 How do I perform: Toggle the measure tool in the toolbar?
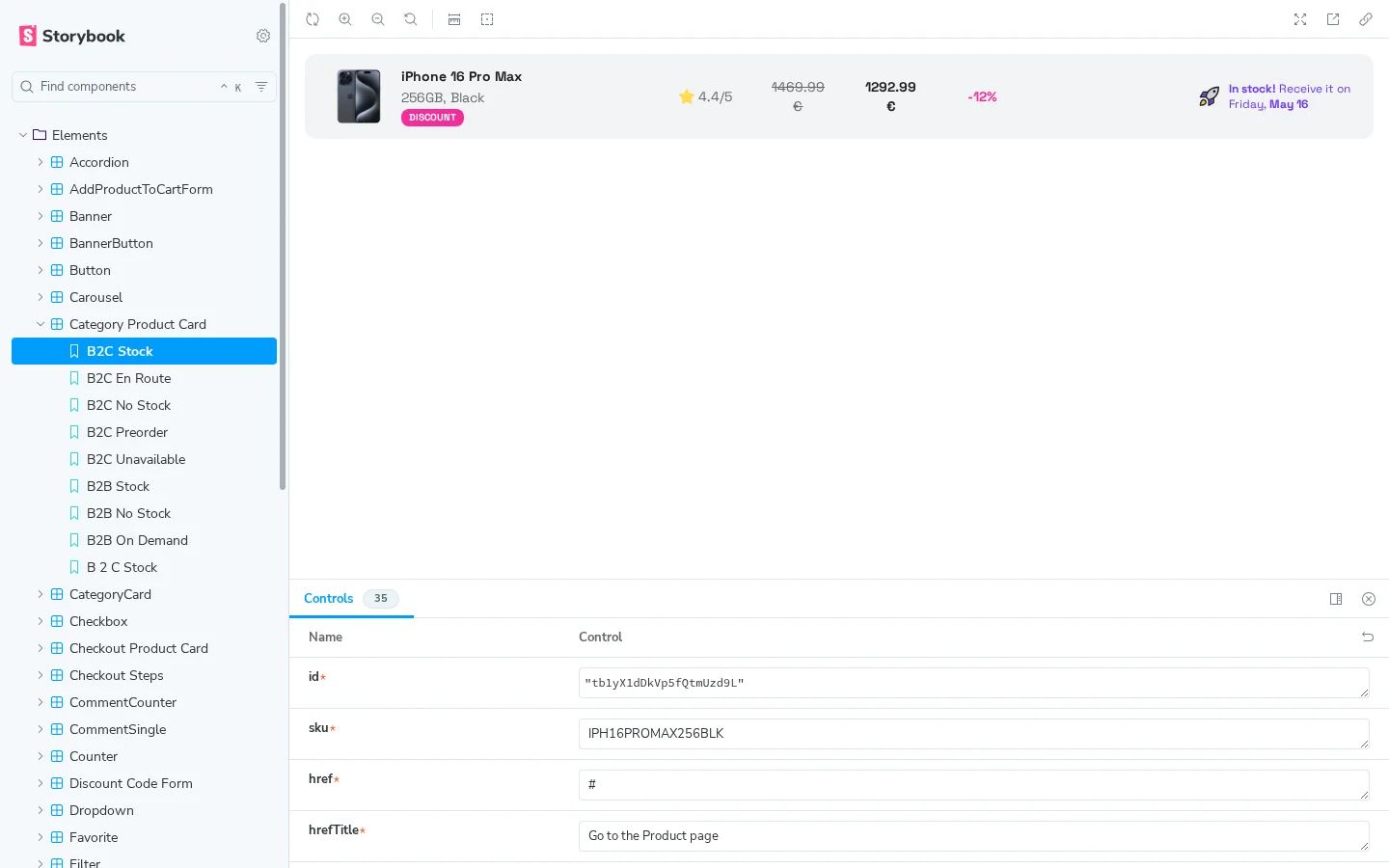pos(454,19)
